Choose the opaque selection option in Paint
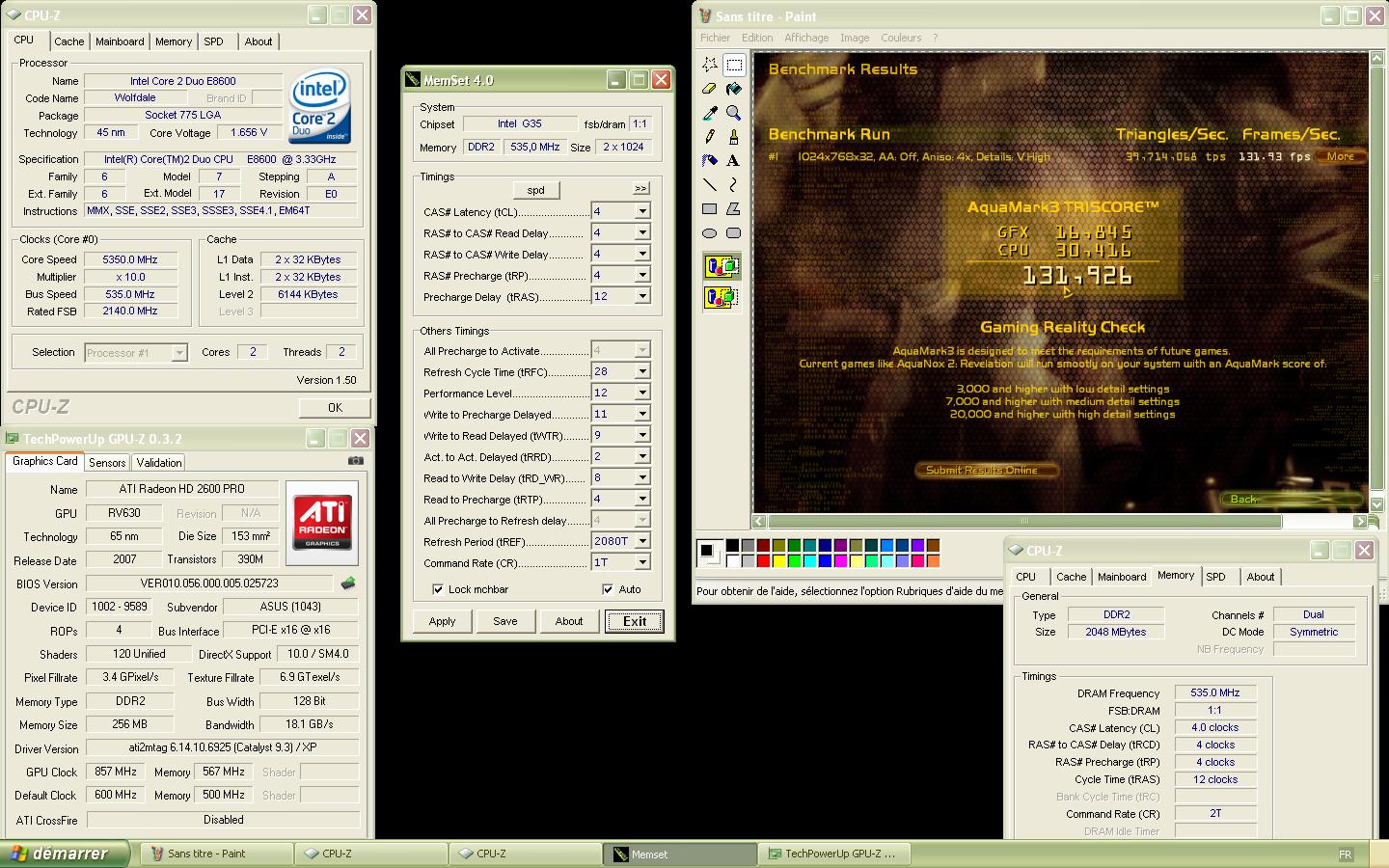Viewport: 1389px width, 868px height. (722, 266)
